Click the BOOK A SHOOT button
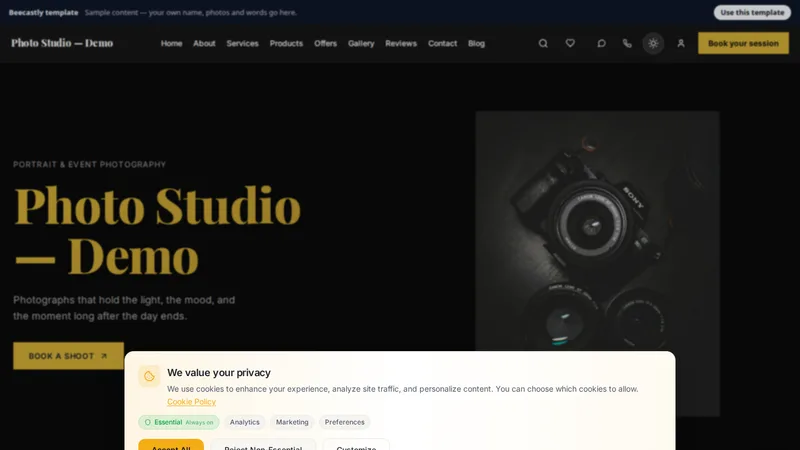The width and height of the screenshot is (800, 450). (x=68, y=356)
